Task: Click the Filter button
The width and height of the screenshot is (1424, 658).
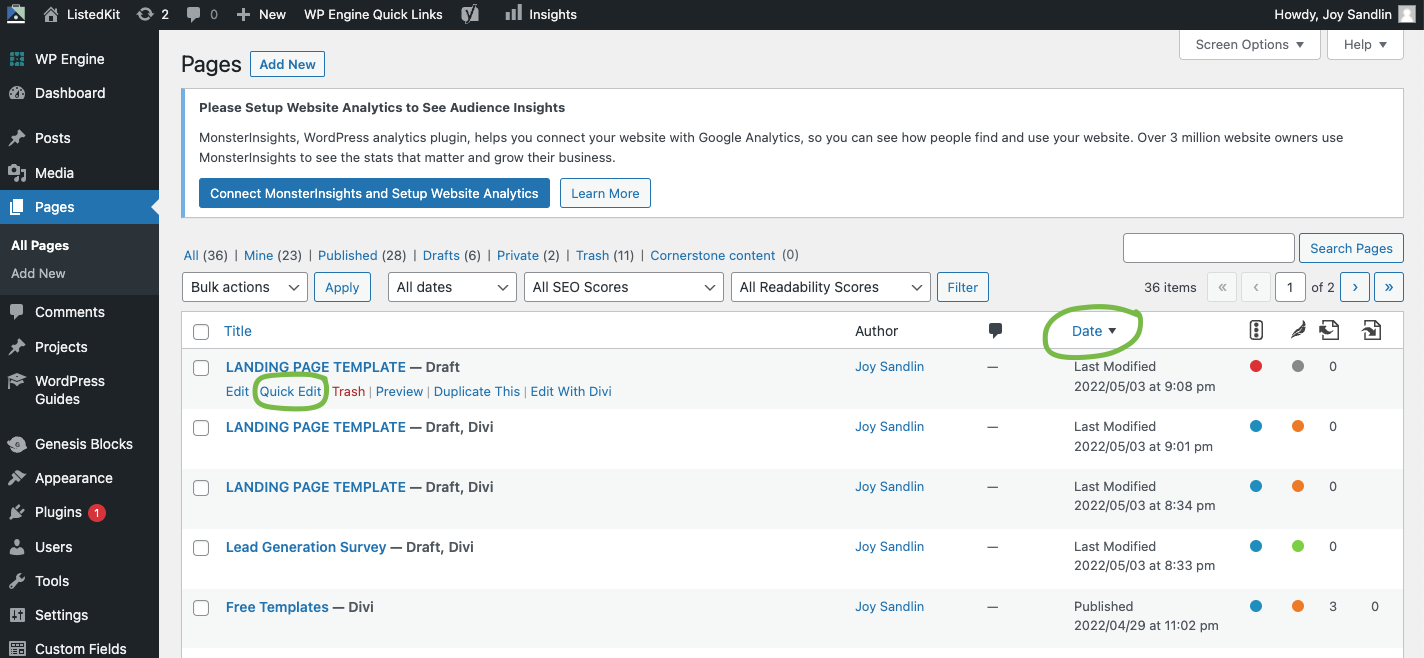Action: click(963, 287)
